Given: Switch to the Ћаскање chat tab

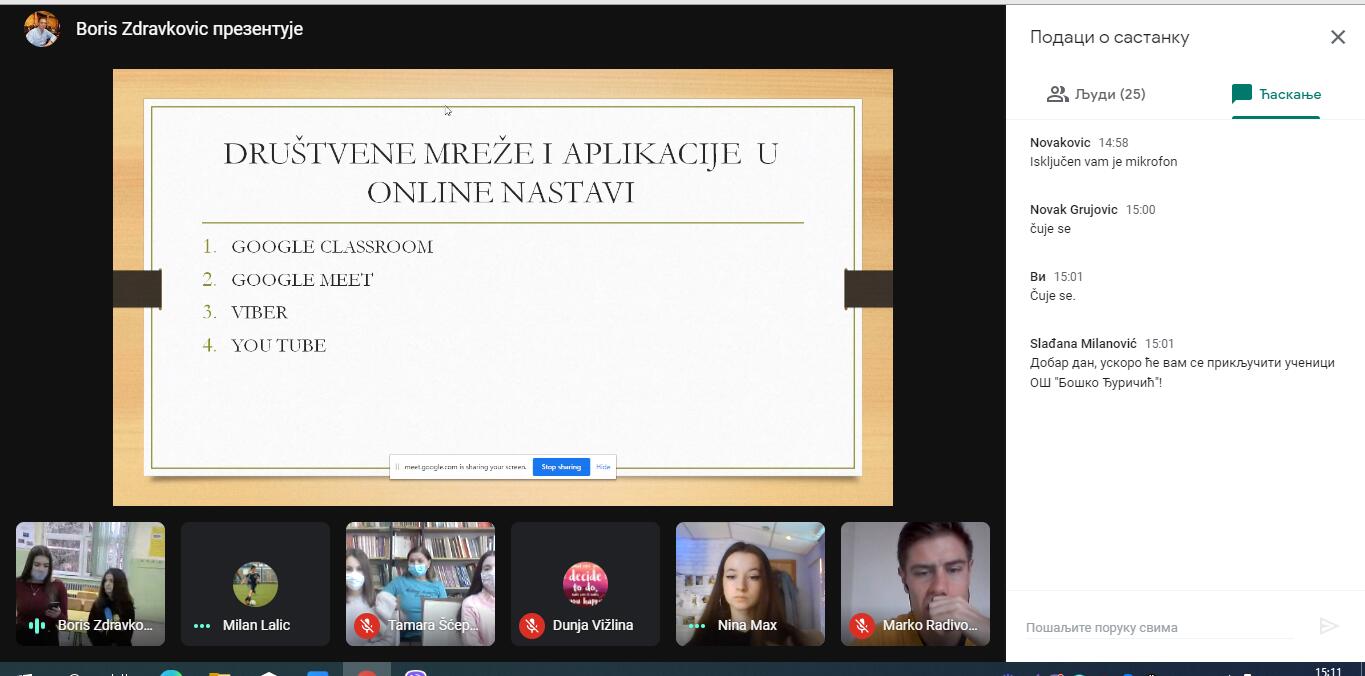Looking at the screenshot, I should click(1276, 94).
